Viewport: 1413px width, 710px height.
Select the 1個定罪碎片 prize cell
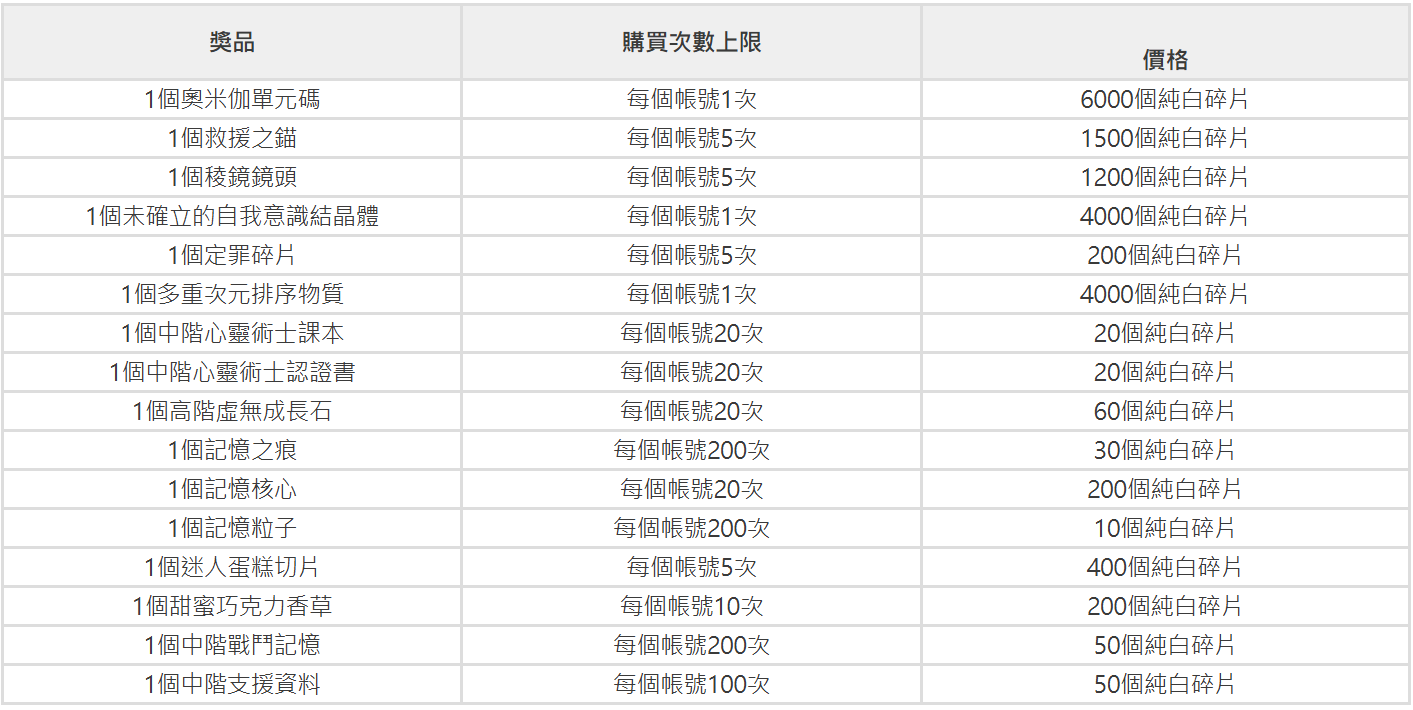(x=232, y=255)
